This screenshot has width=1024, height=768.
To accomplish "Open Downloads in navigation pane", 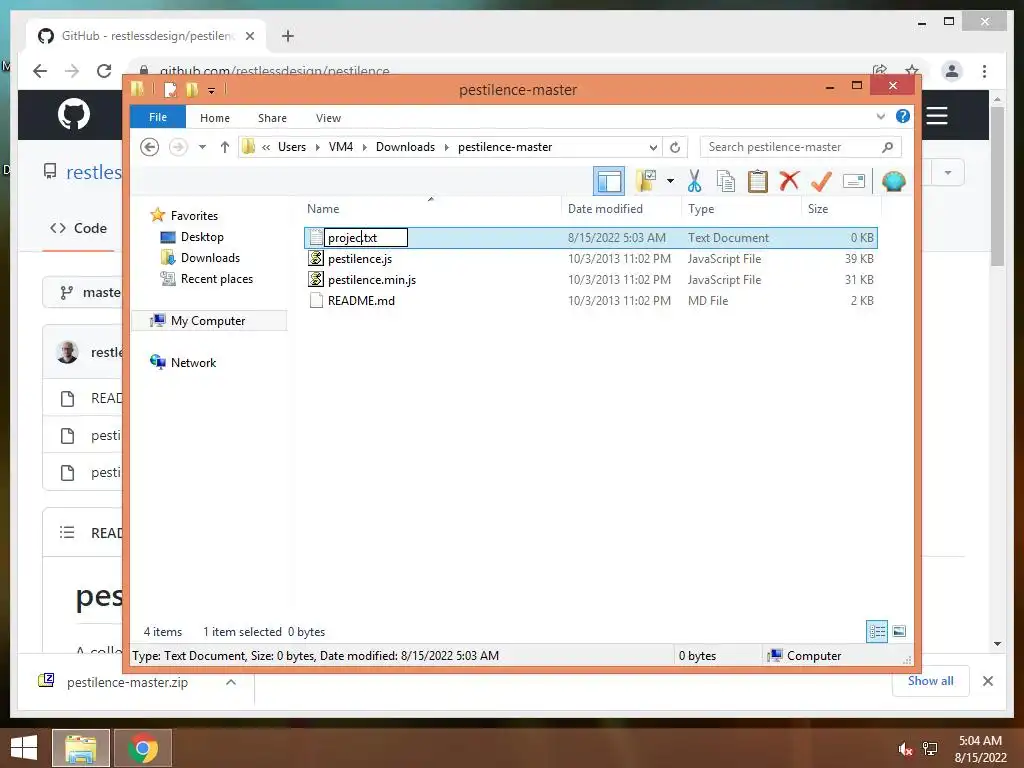I will (210, 257).
